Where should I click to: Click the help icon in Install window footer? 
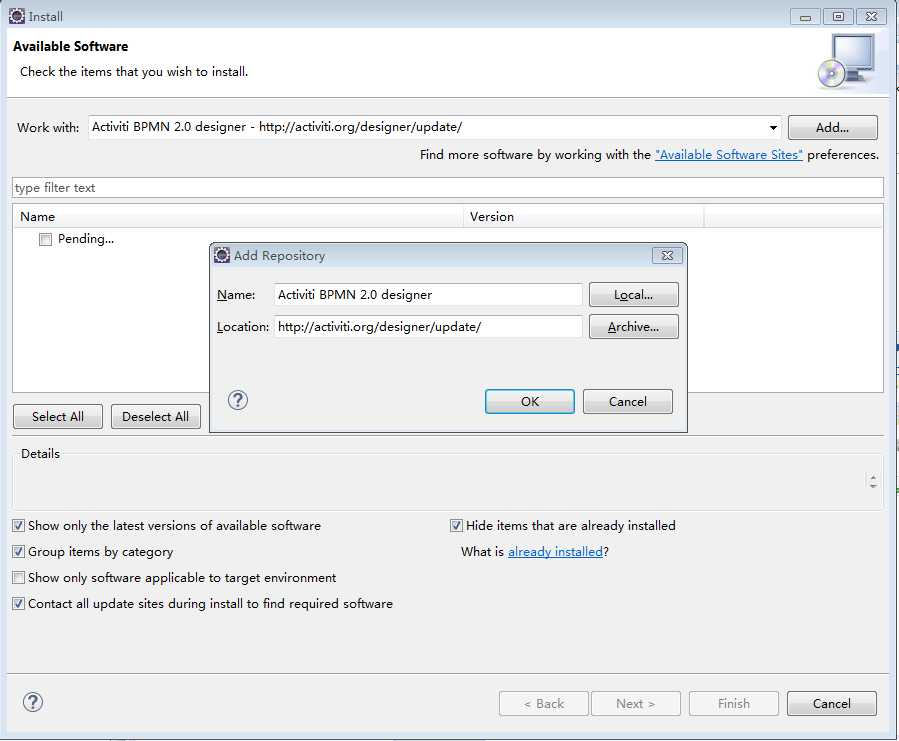coord(33,702)
